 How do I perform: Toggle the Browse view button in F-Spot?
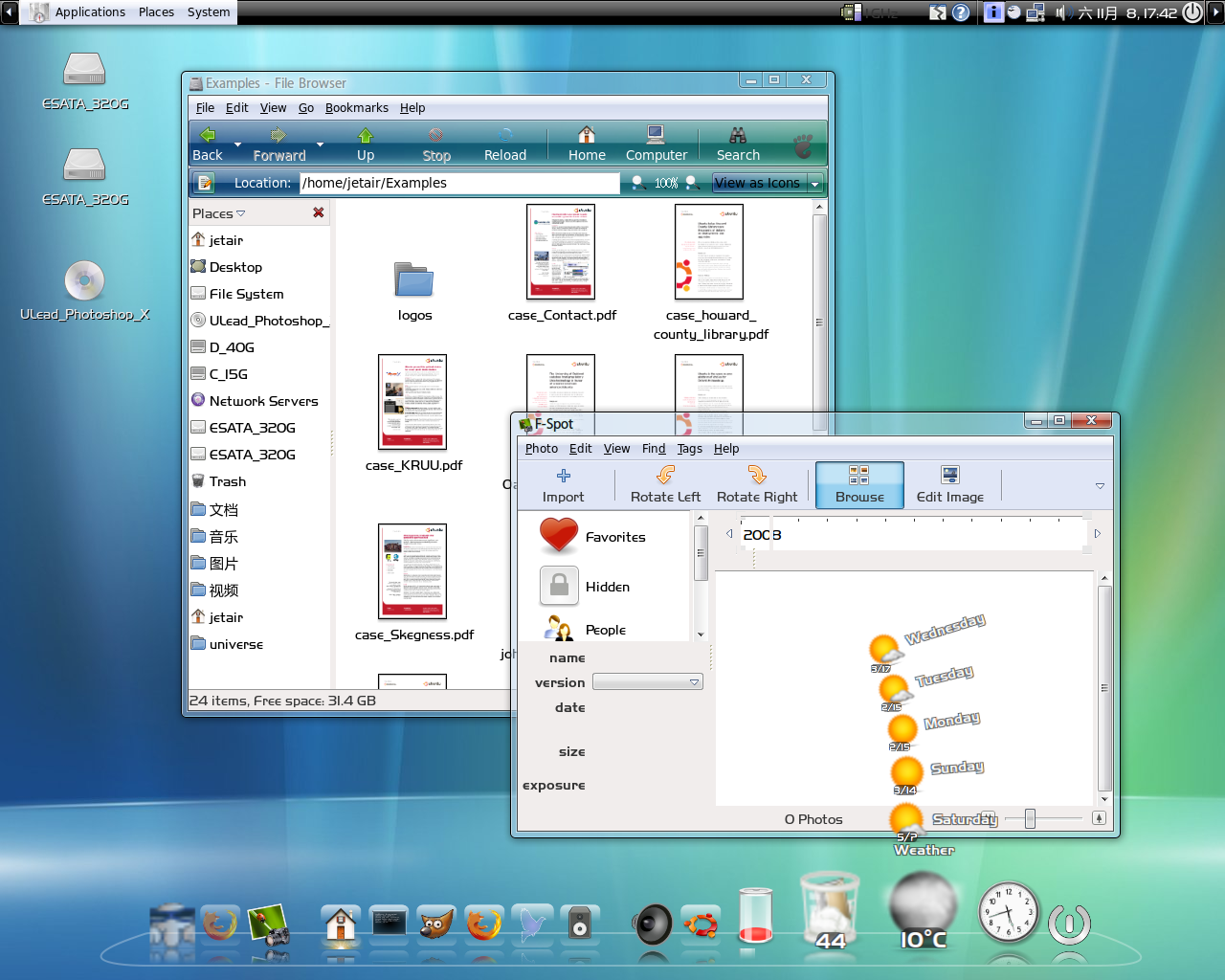(x=859, y=485)
